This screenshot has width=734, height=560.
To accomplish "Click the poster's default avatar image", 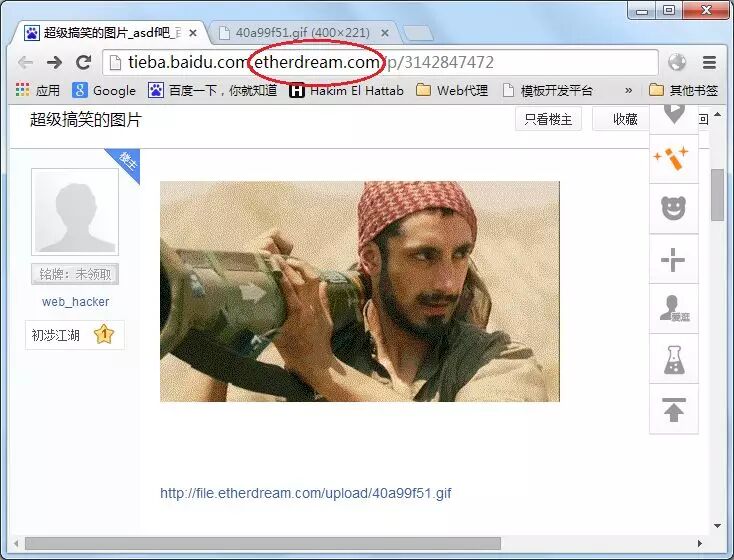I will pos(75,212).
